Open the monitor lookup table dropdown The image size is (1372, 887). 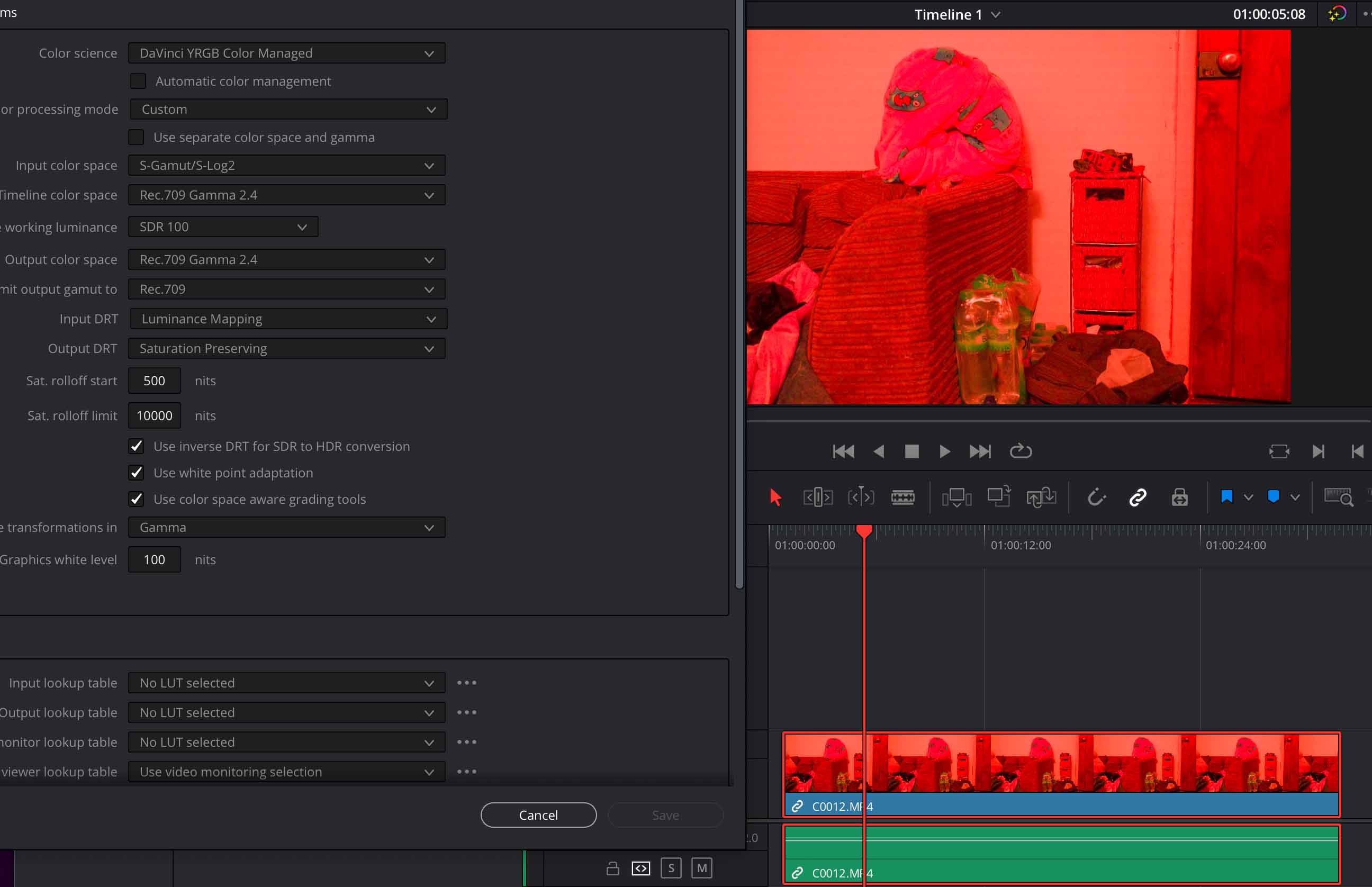[x=286, y=743]
